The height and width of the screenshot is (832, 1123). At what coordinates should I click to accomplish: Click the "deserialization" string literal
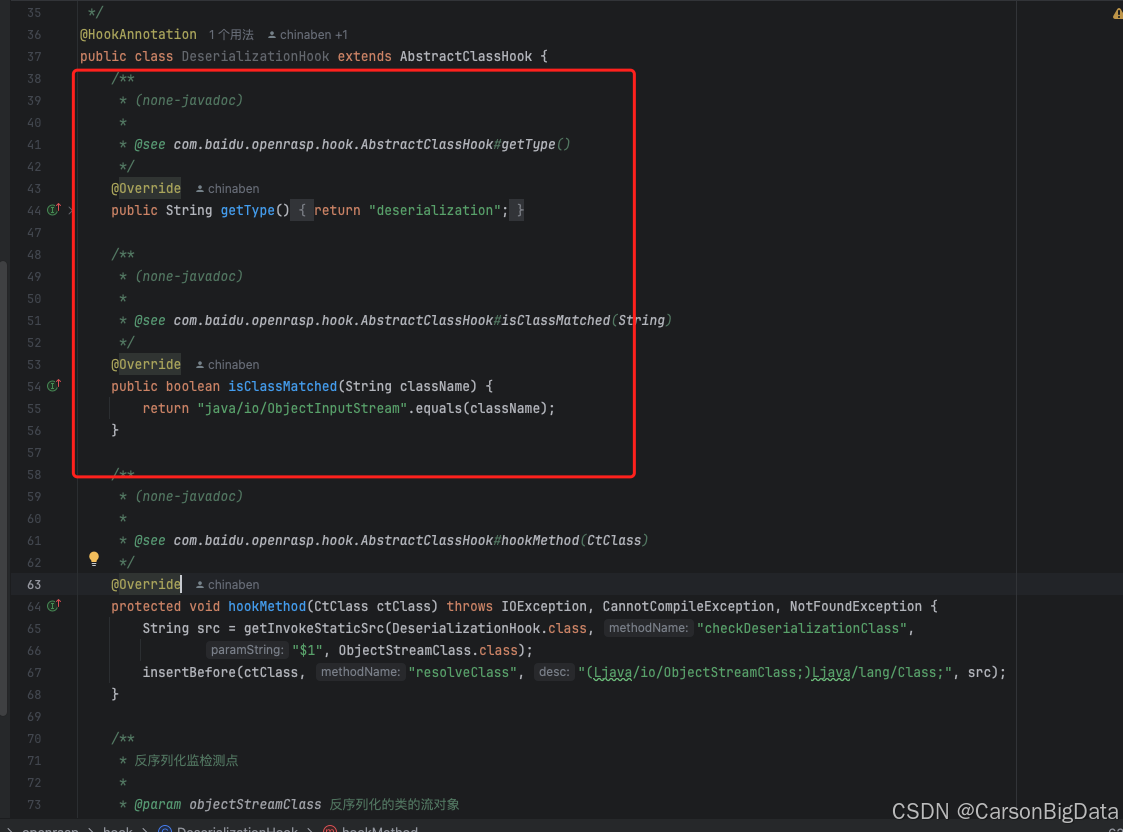pos(435,211)
